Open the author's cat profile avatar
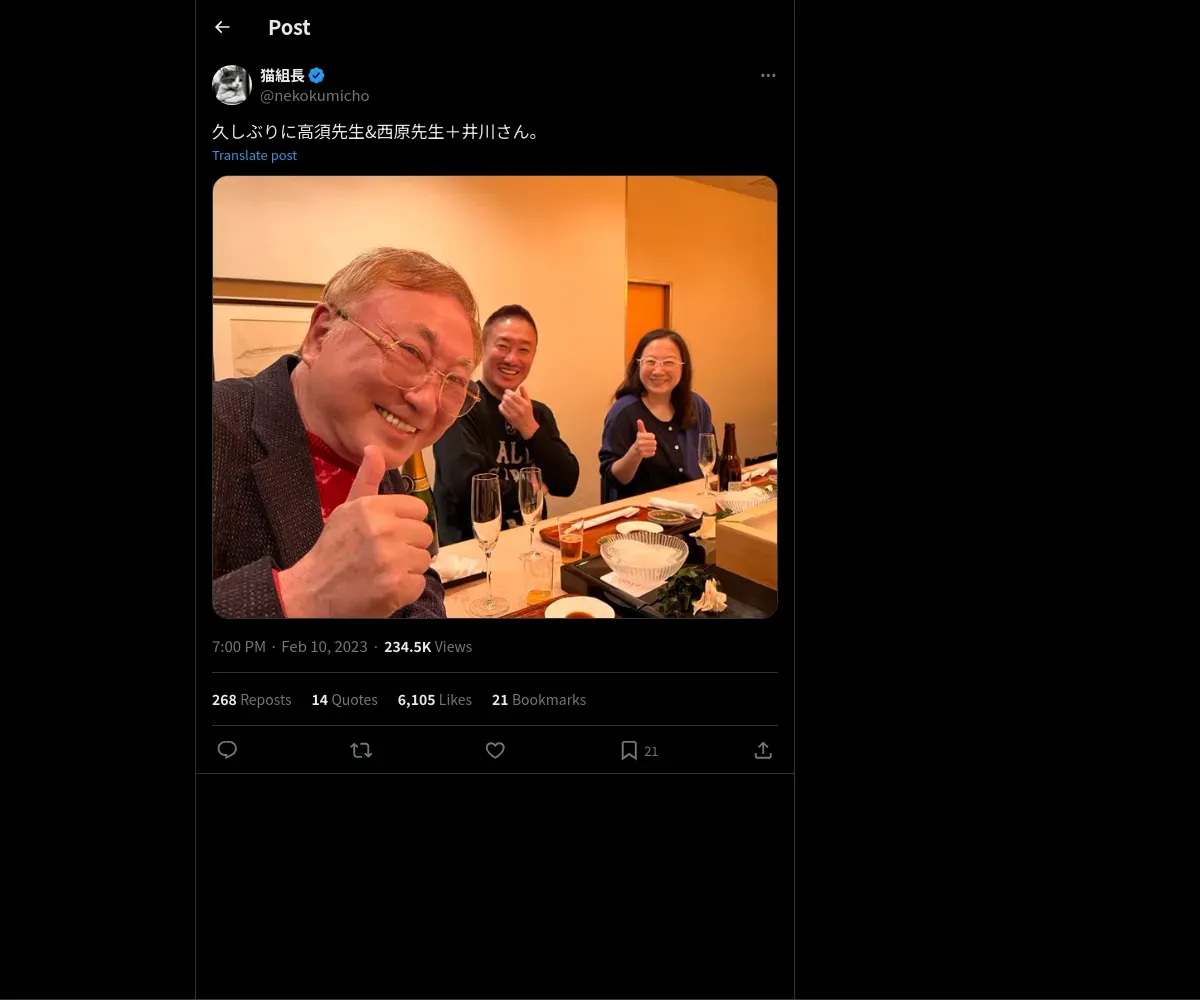 (232, 85)
